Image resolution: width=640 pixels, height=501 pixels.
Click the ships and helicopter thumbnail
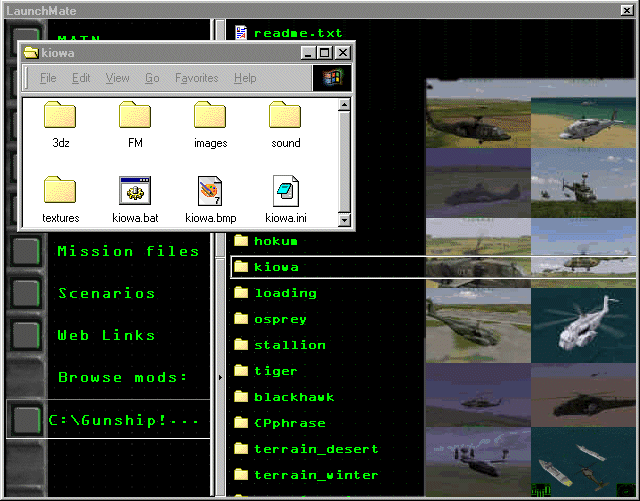[x=583, y=462]
